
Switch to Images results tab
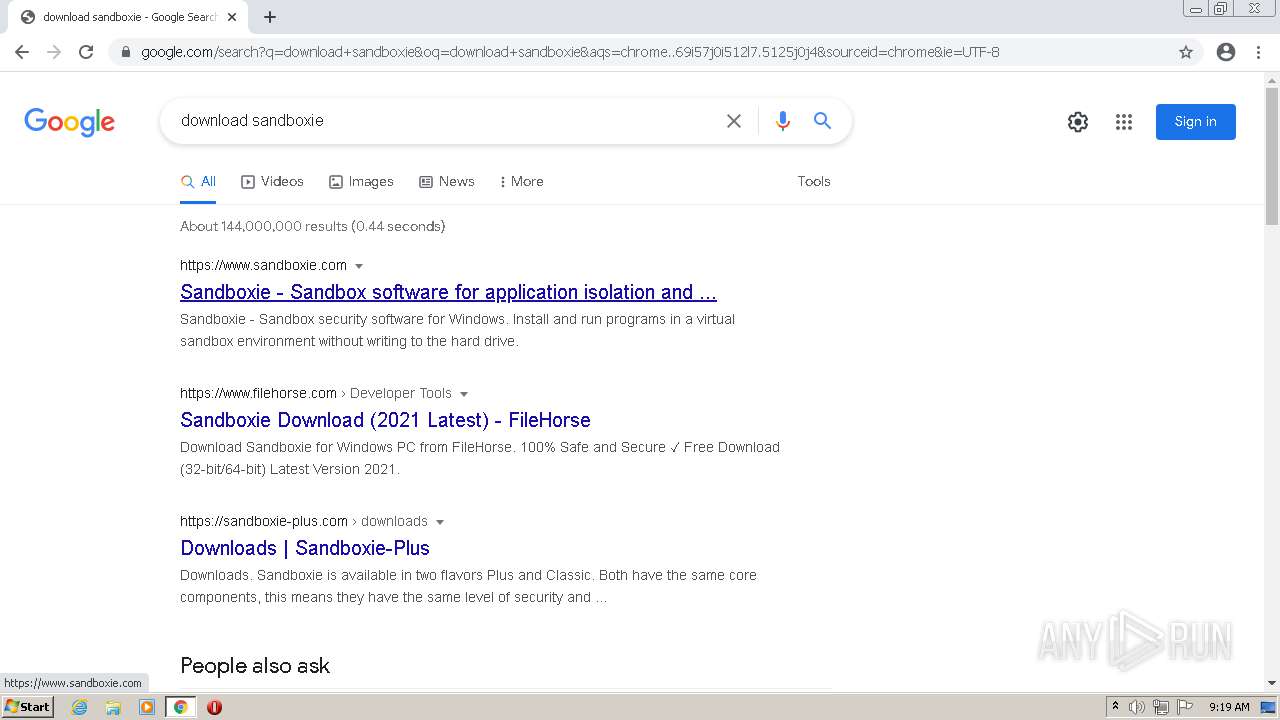361,182
